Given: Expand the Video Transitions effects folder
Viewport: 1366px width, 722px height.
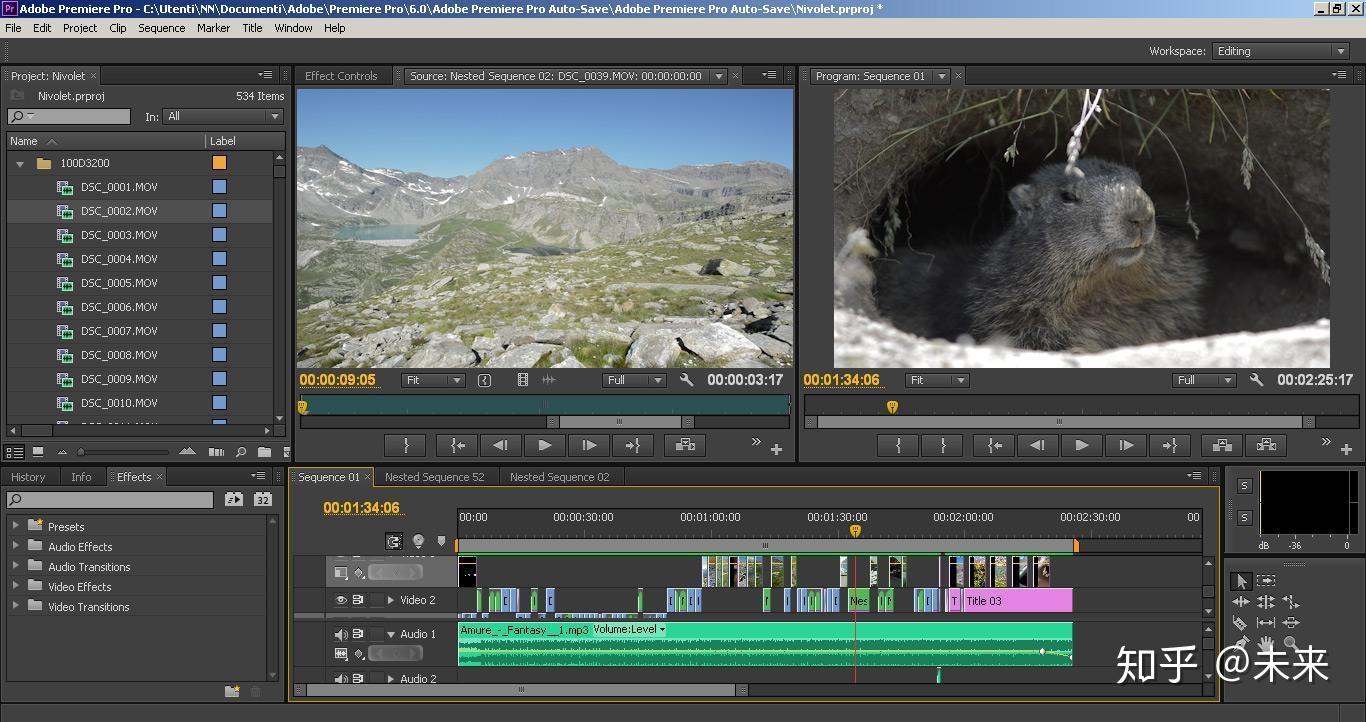Looking at the screenshot, I should pyautogui.click(x=16, y=606).
